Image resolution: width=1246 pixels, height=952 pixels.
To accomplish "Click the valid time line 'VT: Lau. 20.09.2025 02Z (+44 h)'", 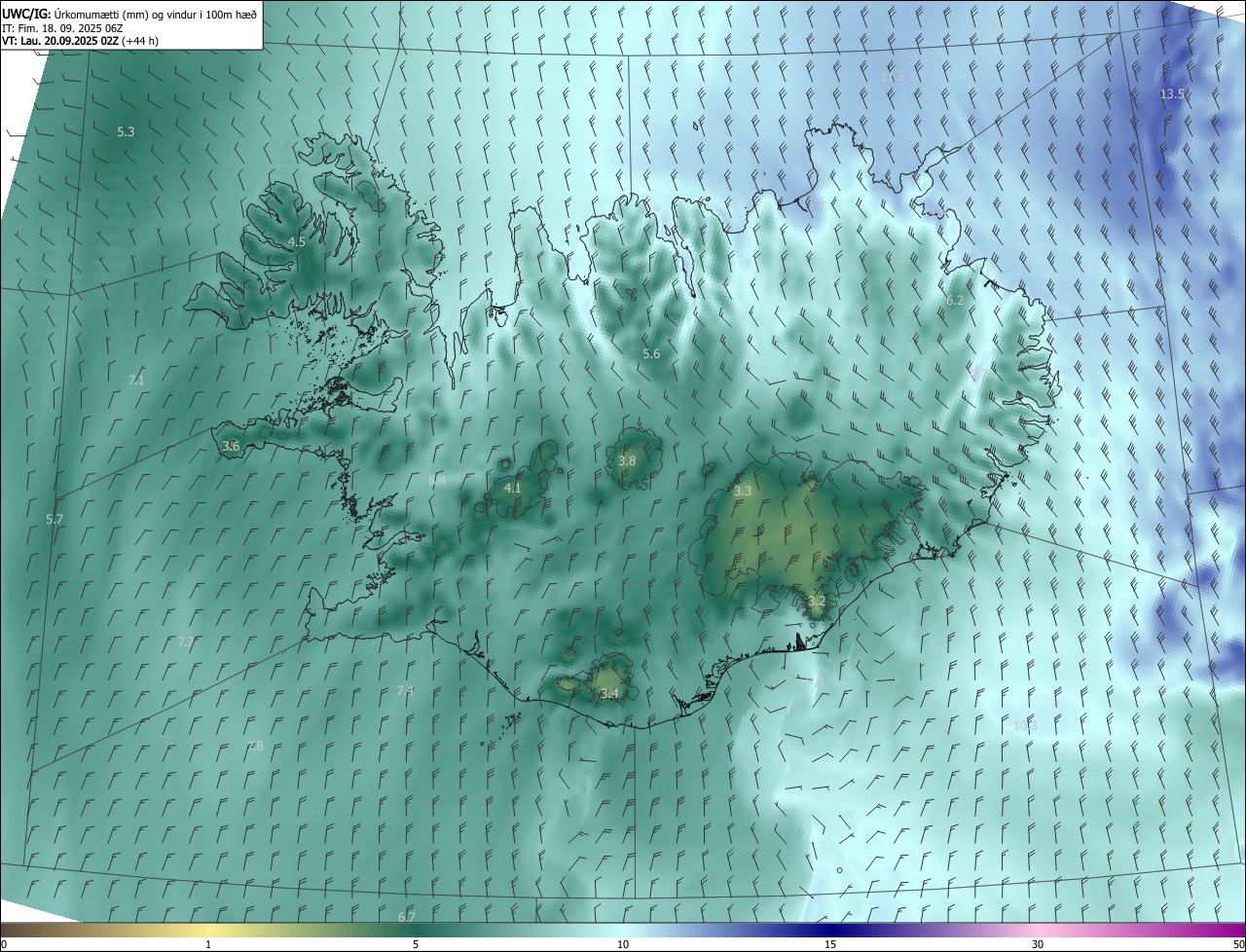I will pos(80,41).
